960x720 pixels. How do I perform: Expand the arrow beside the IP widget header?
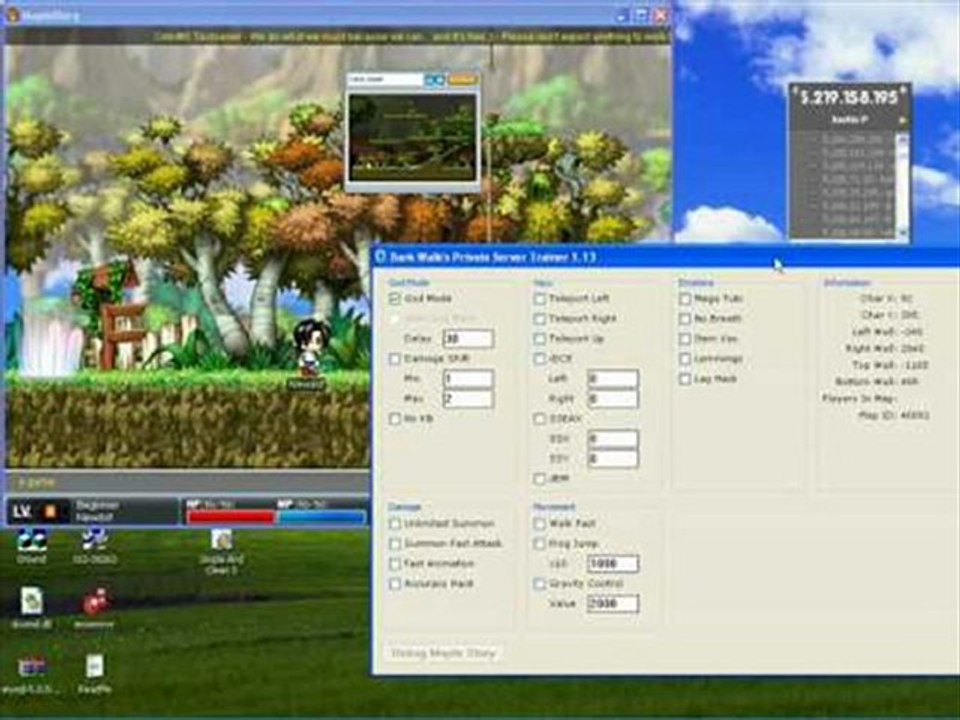coord(901,121)
